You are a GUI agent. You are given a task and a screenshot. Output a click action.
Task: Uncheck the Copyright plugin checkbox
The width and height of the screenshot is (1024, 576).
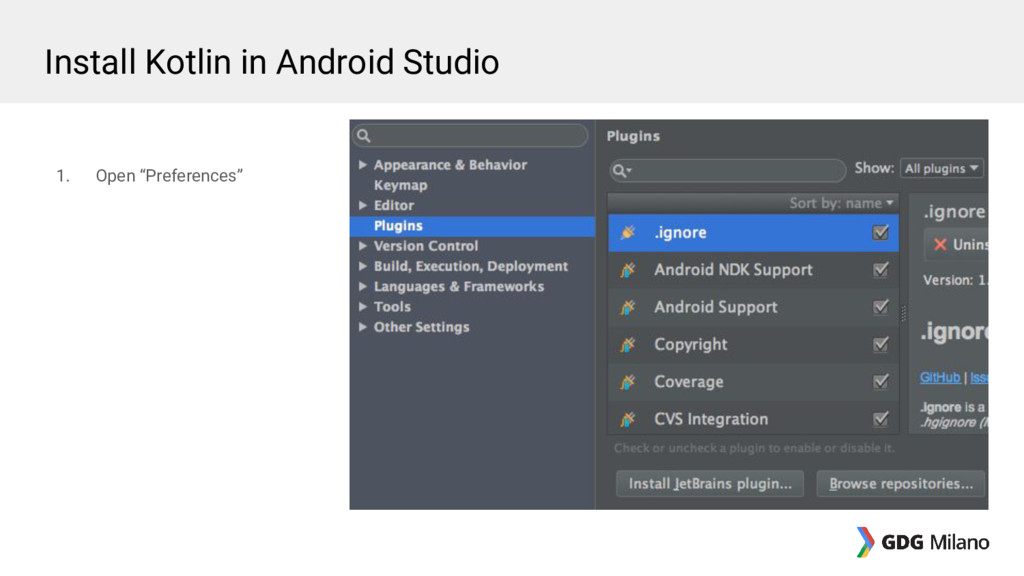point(880,344)
